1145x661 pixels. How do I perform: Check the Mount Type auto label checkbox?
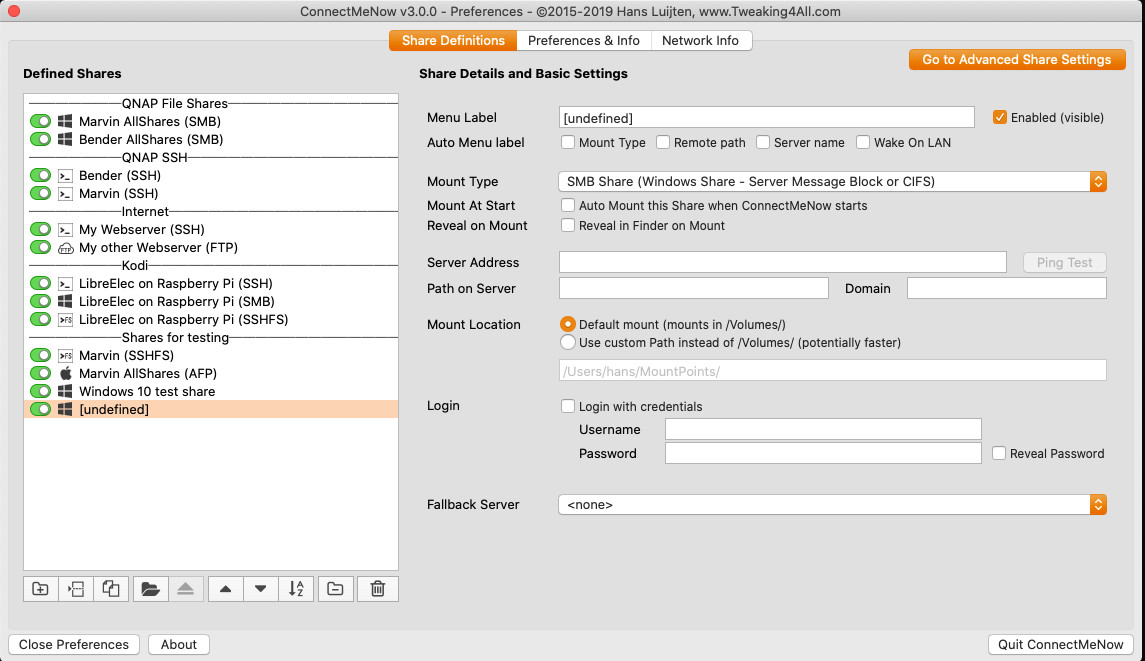pos(567,142)
